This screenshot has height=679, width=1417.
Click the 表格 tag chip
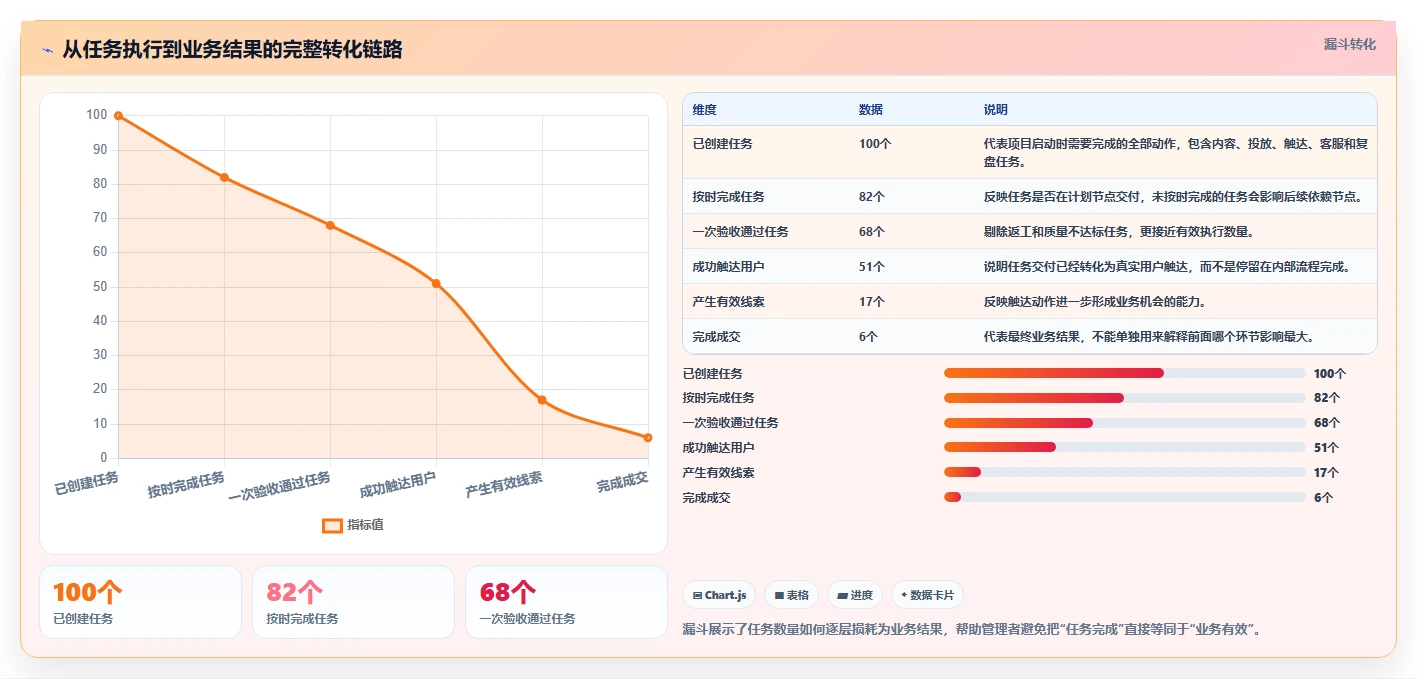[791, 595]
